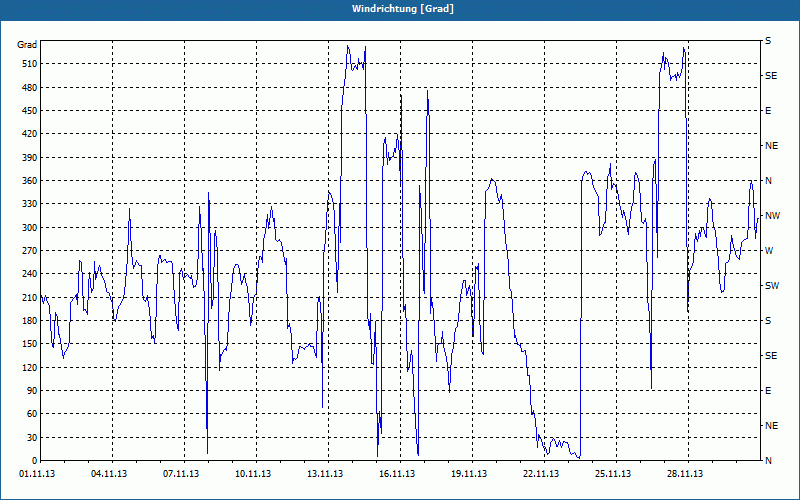Click the date label 22.11.13
This screenshot has width=800, height=500.
tap(541, 474)
